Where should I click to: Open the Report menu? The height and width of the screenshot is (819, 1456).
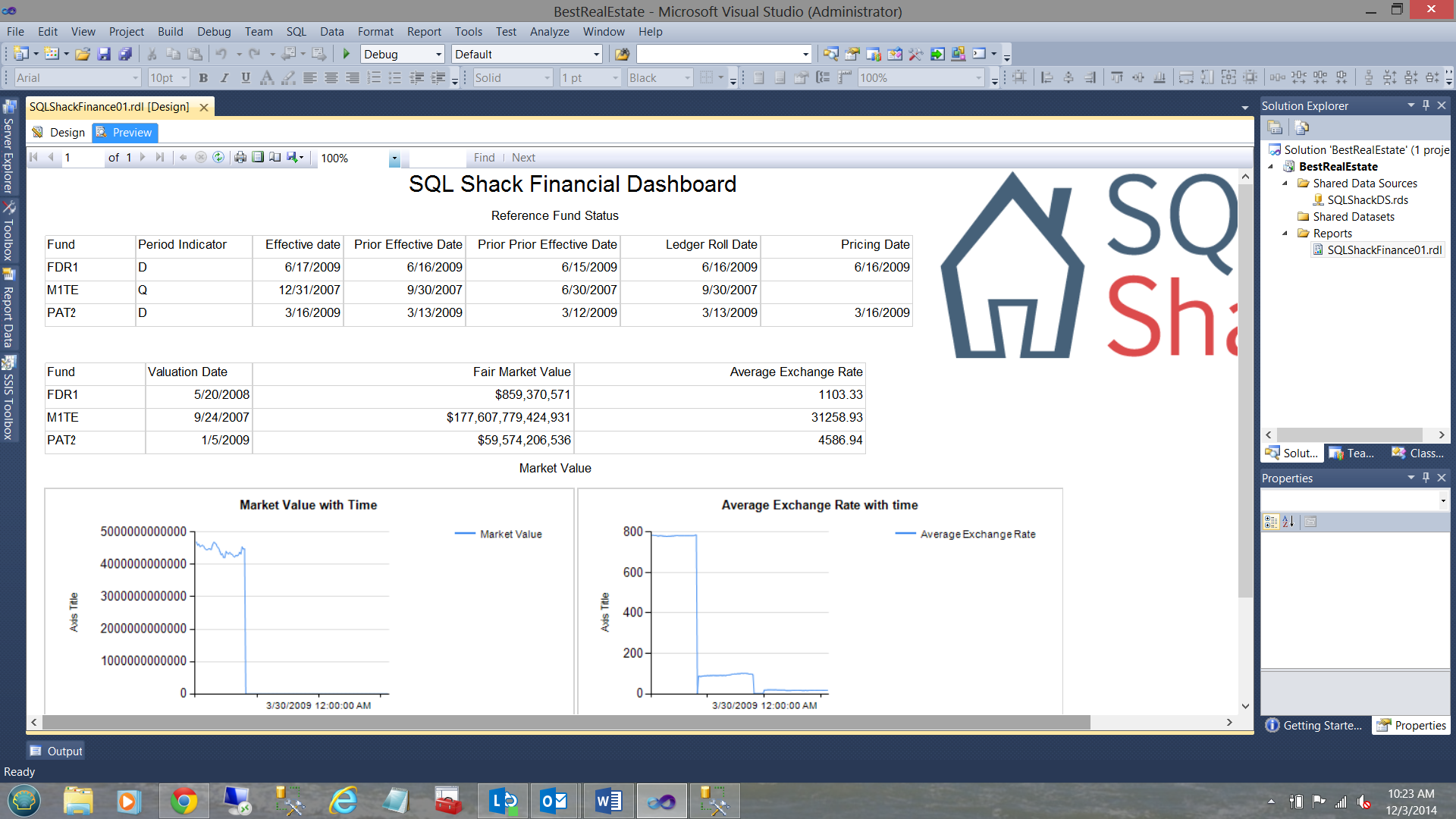[423, 32]
